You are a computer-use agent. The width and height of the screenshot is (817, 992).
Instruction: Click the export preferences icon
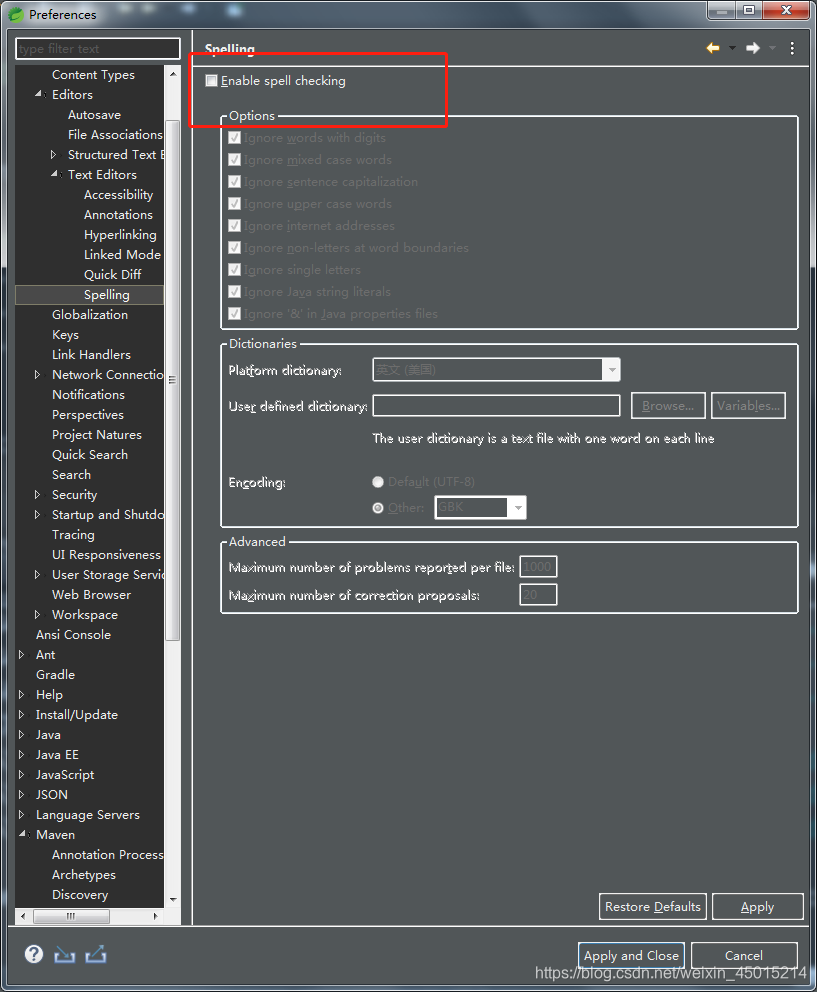pos(96,954)
